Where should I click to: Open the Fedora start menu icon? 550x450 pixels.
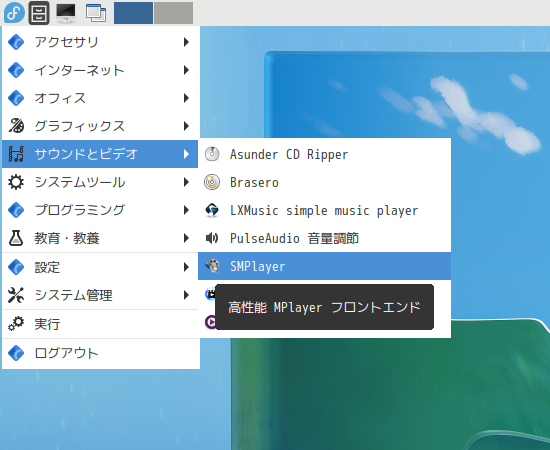(14, 13)
